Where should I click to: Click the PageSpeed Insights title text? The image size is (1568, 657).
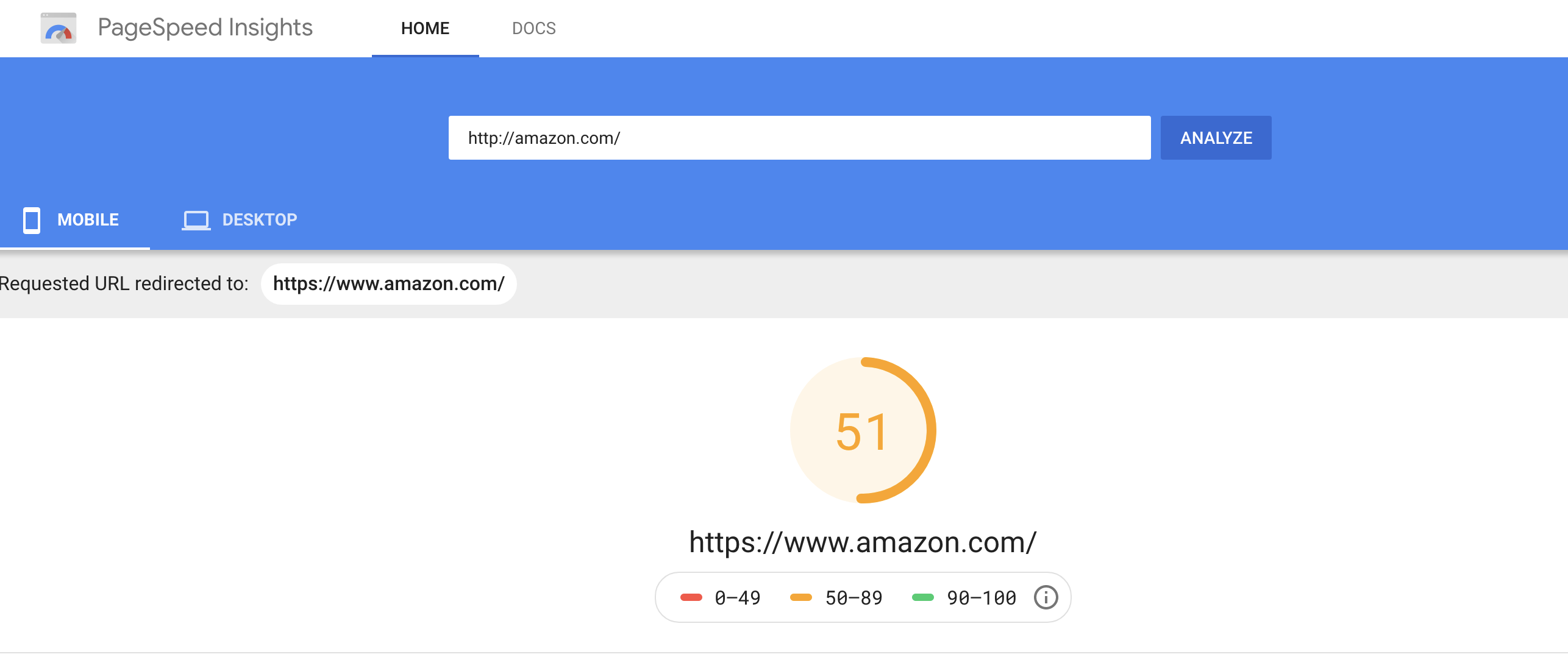205,28
